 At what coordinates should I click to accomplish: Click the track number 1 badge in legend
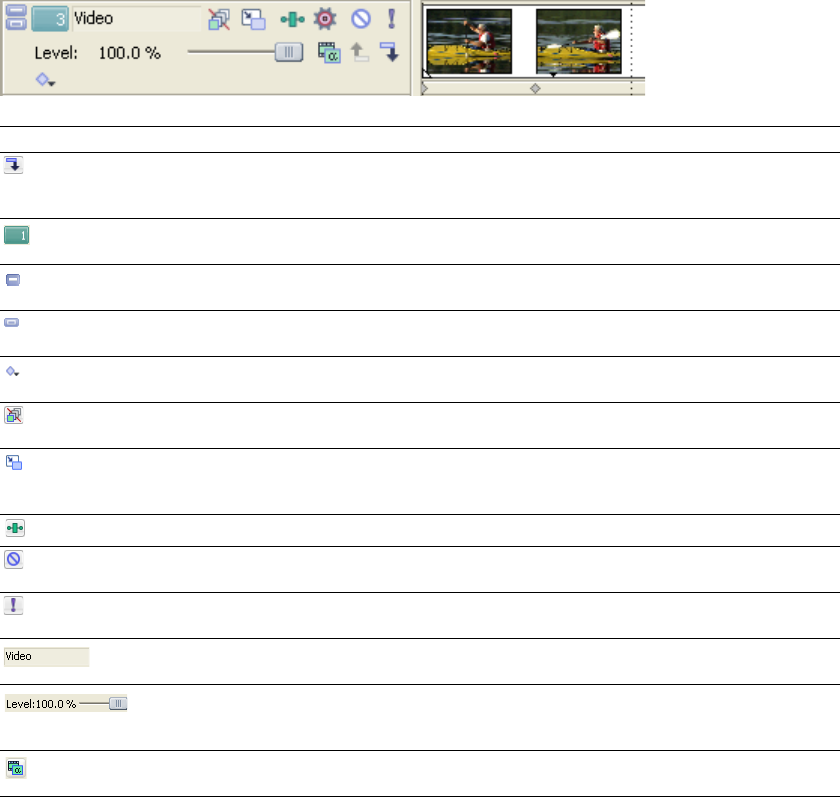17,235
